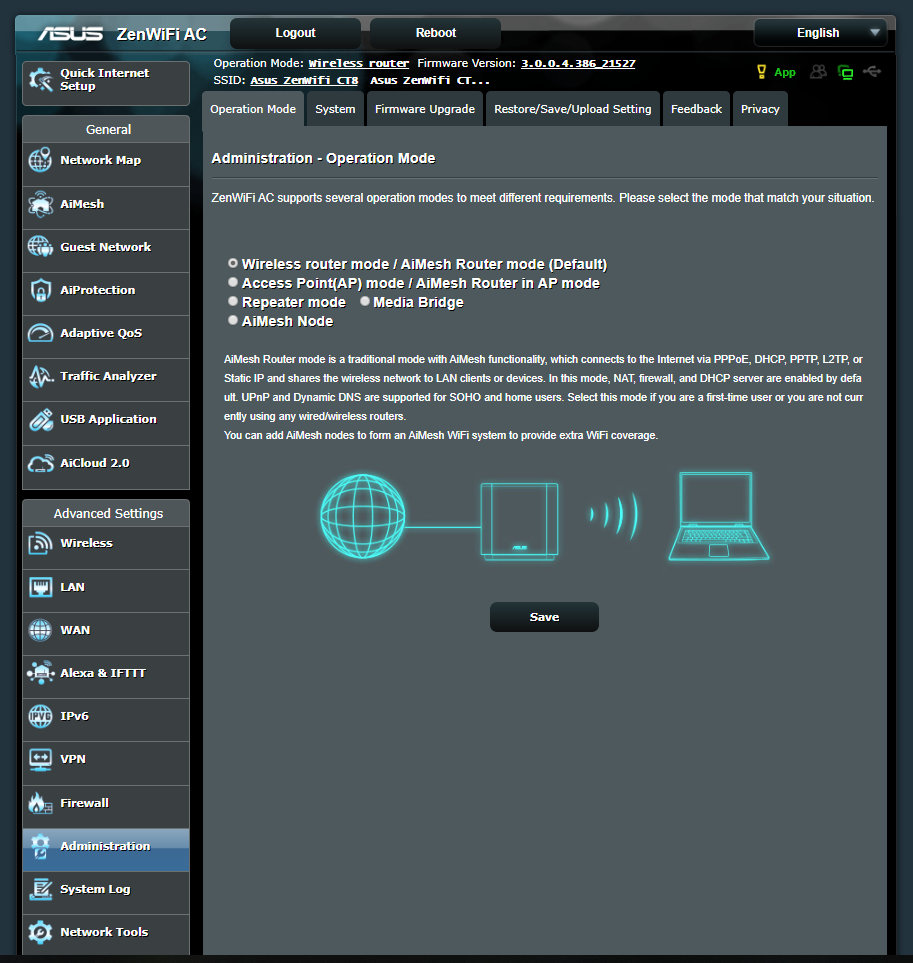Click the globe image in the mode diagram
Image resolution: width=913 pixels, height=963 pixels.
(363, 517)
